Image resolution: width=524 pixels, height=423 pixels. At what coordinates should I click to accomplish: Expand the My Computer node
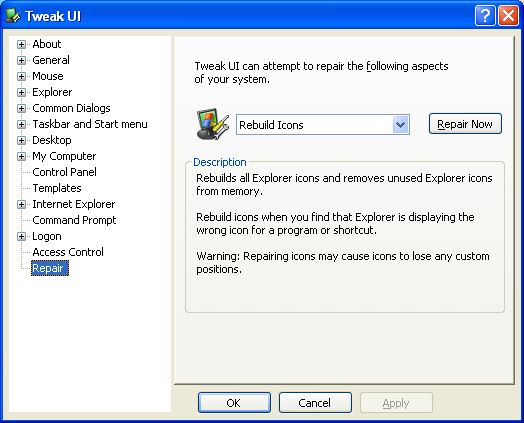point(21,157)
